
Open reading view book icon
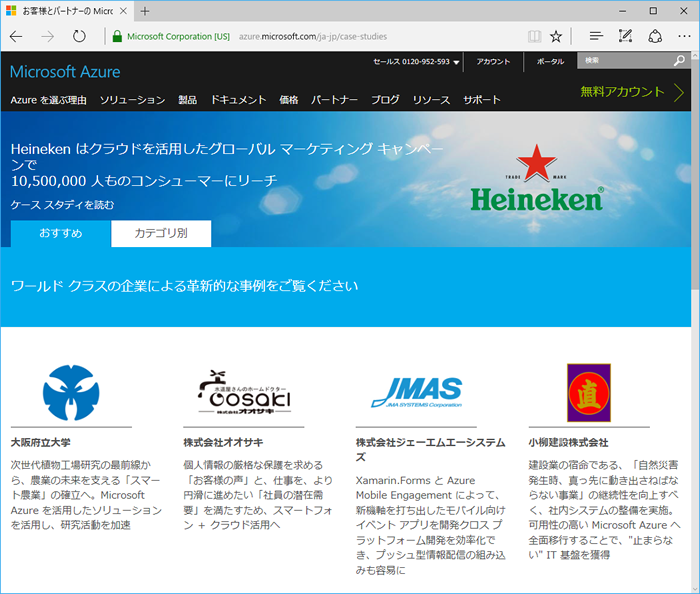tap(535, 36)
